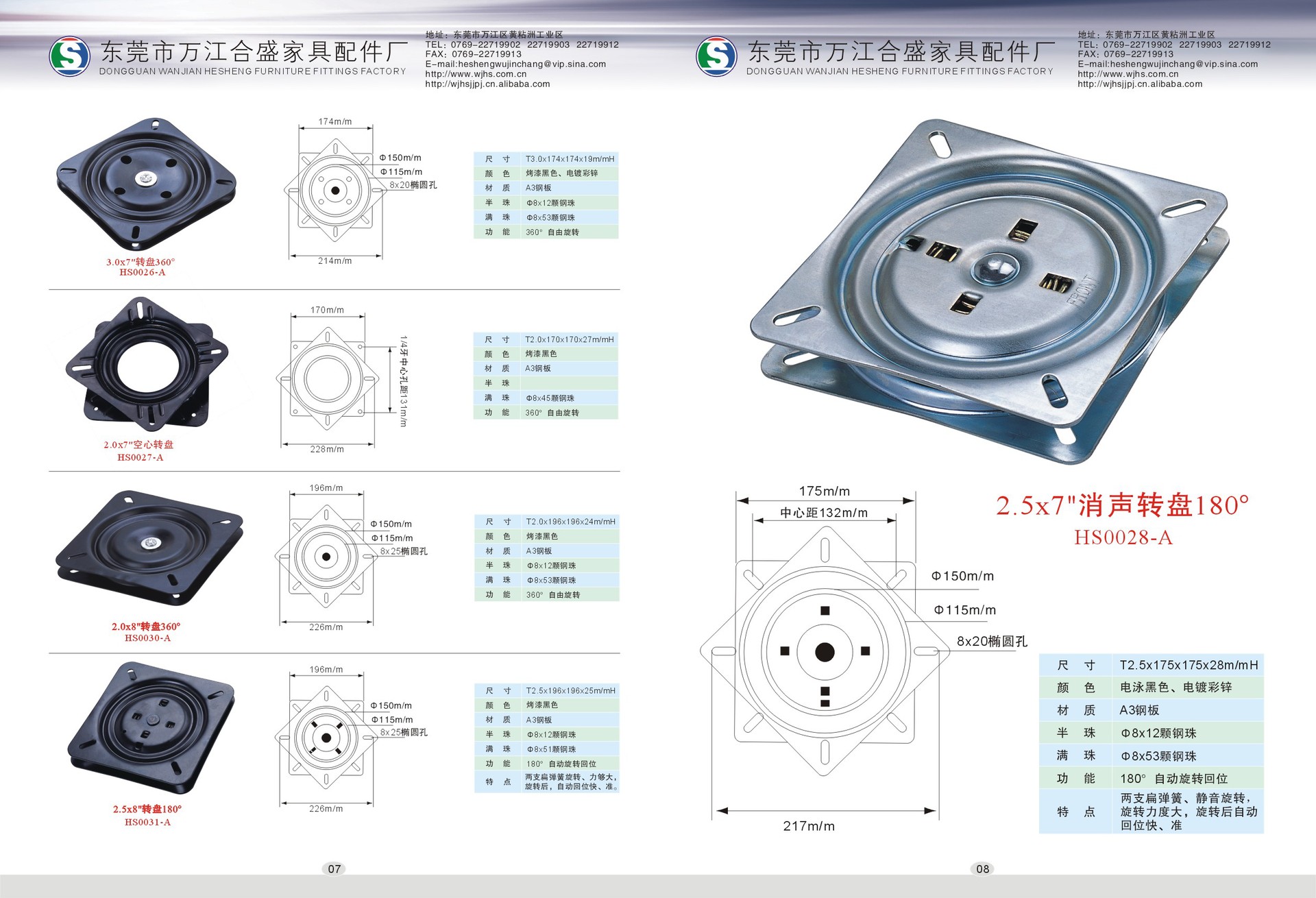Open the http://www.wjhs.com.cn link on left page
The width and height of the screenshot is (1316, 898).
[x=476, y=74]
